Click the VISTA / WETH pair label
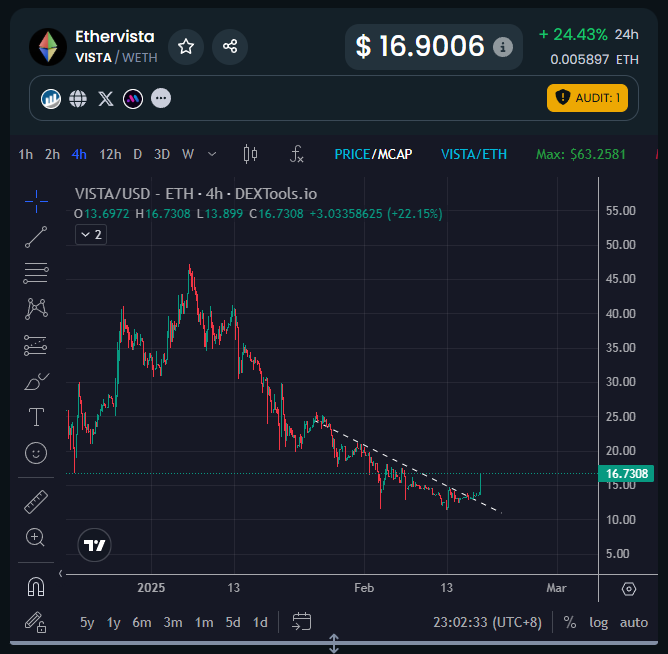Image resolution: width=668 pixels, height=654 pixels. (116, 58)
